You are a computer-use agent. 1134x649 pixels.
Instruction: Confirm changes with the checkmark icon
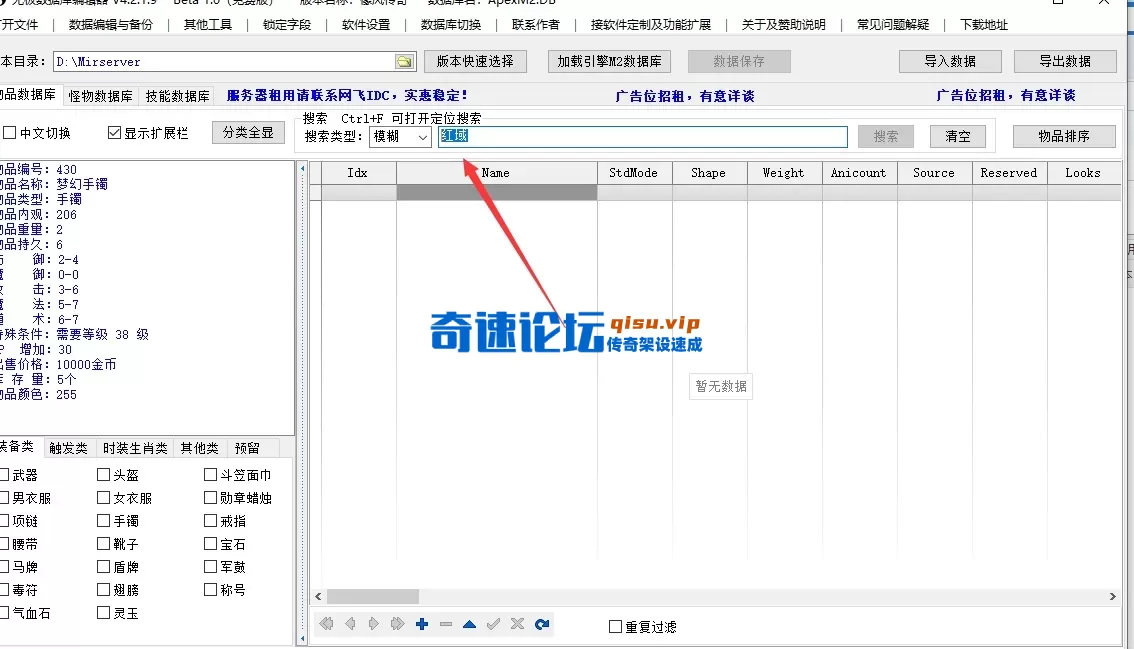pyautogui.click(x=494, y=624)
